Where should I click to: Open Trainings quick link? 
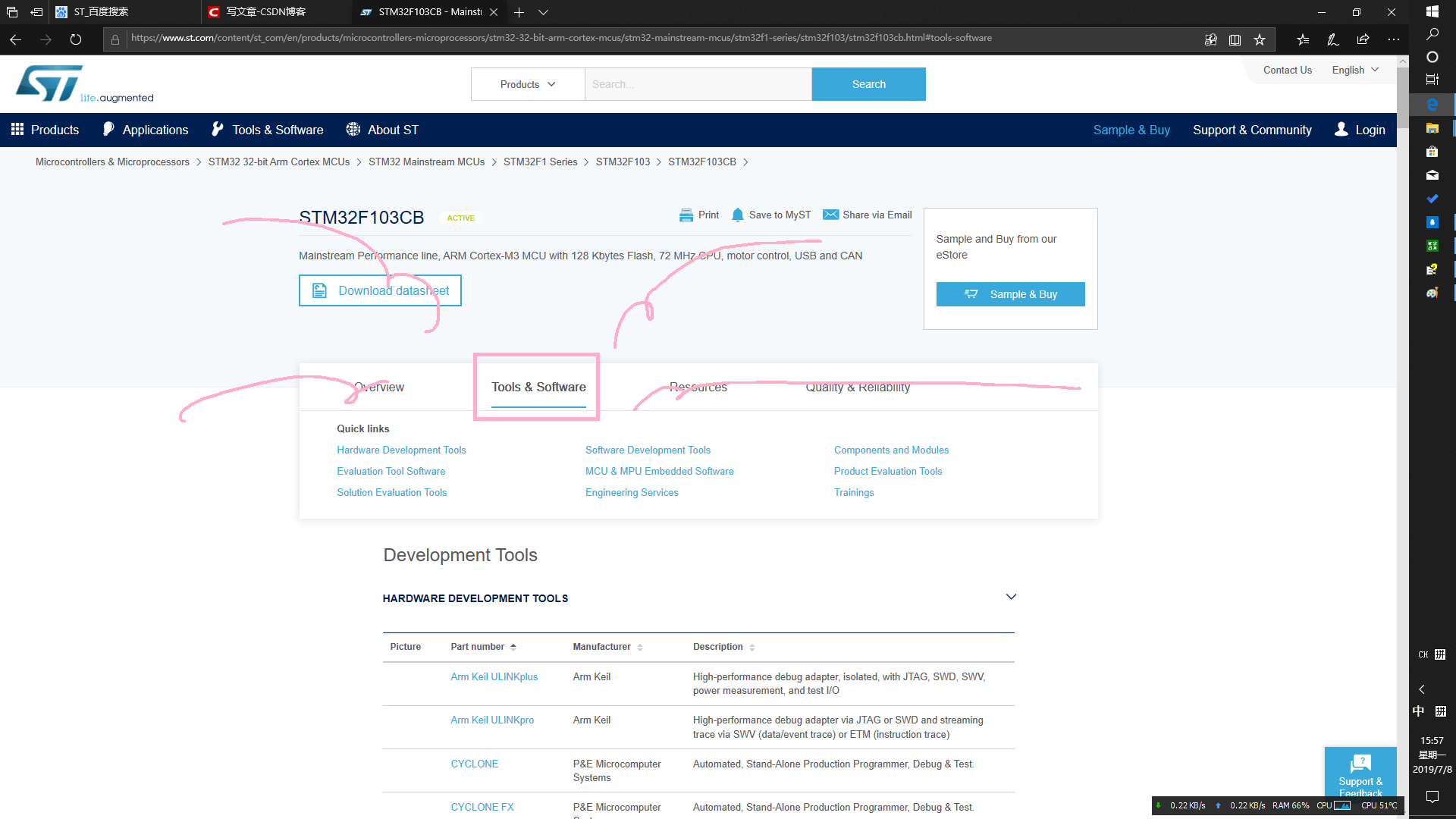(x=854, y=493)
